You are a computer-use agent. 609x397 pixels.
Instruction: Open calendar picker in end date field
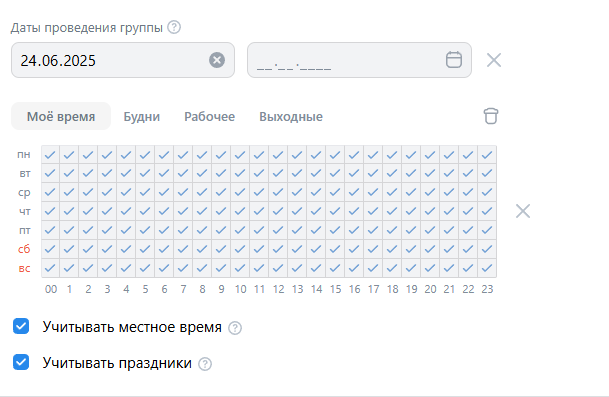[x=454, y=60]
